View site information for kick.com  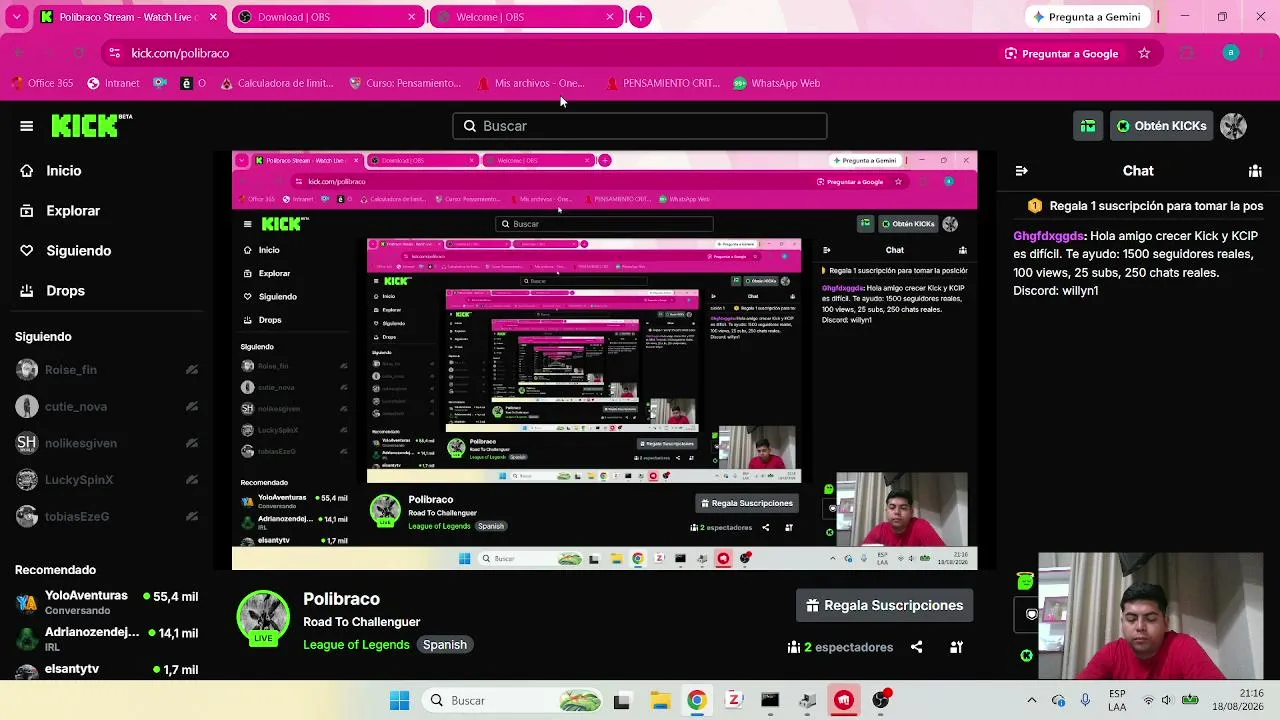point(114,53)
